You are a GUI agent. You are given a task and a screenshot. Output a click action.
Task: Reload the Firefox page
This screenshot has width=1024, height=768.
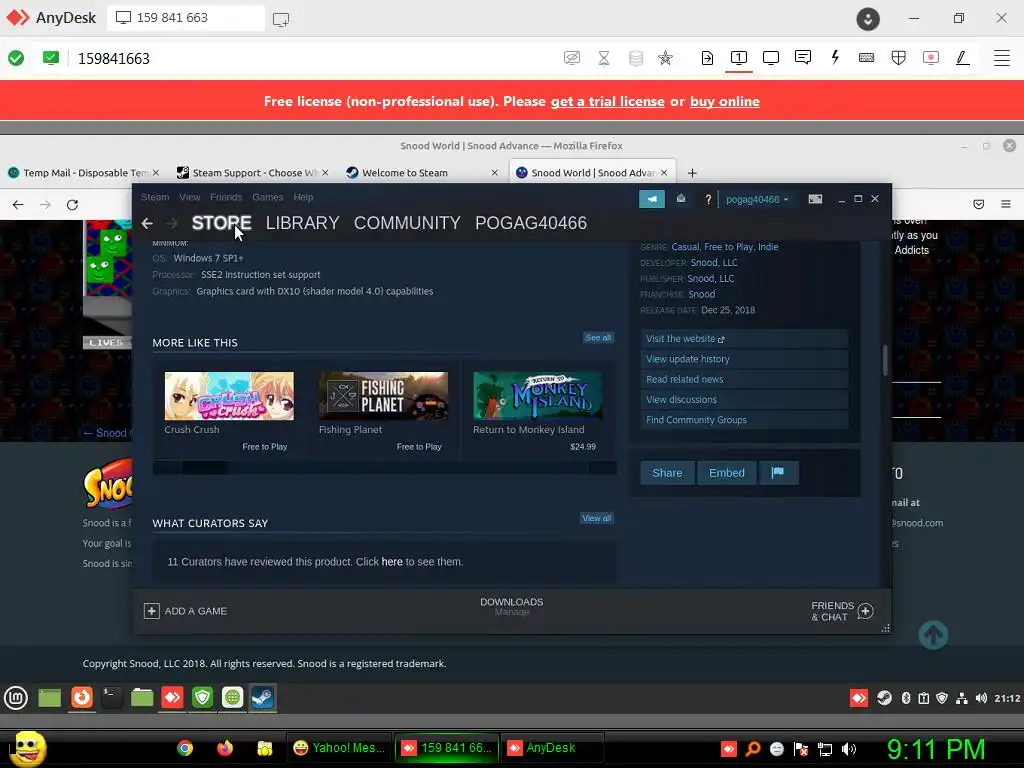tap(72, 205)
